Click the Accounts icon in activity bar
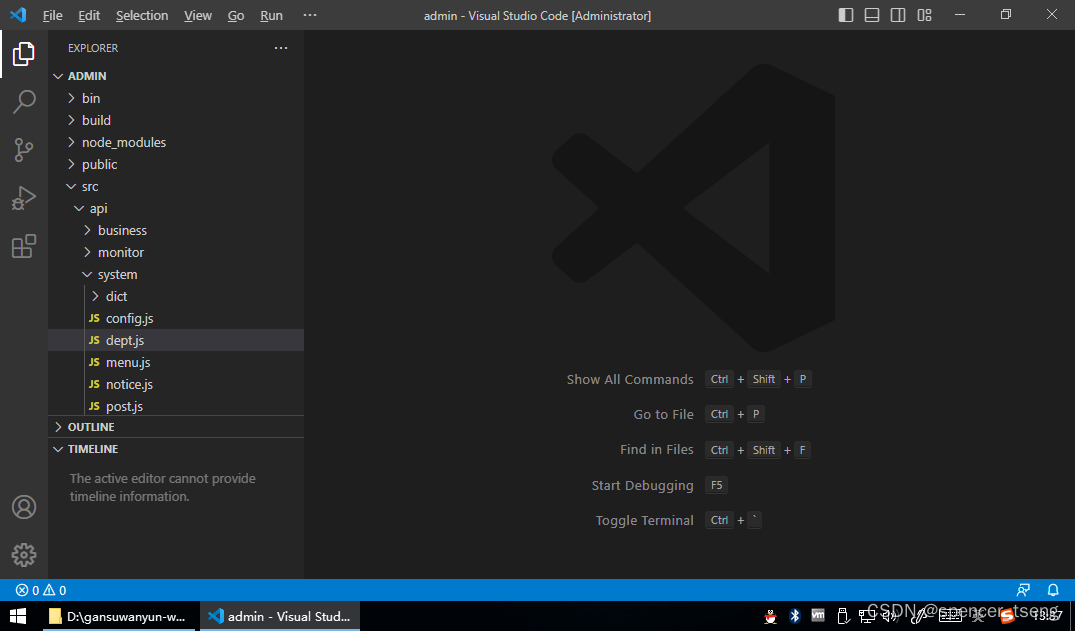The height and width of the screenshot is (631, 1075). [x=24, y=507]
